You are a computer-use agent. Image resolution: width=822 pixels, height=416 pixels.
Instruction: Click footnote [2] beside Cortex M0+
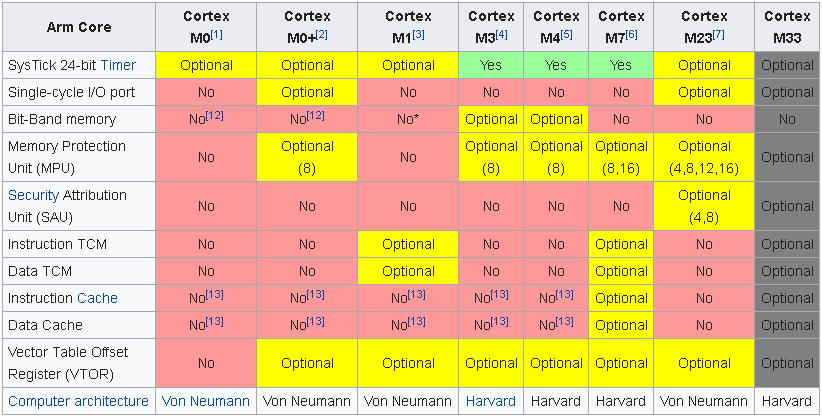click(321, 35)
